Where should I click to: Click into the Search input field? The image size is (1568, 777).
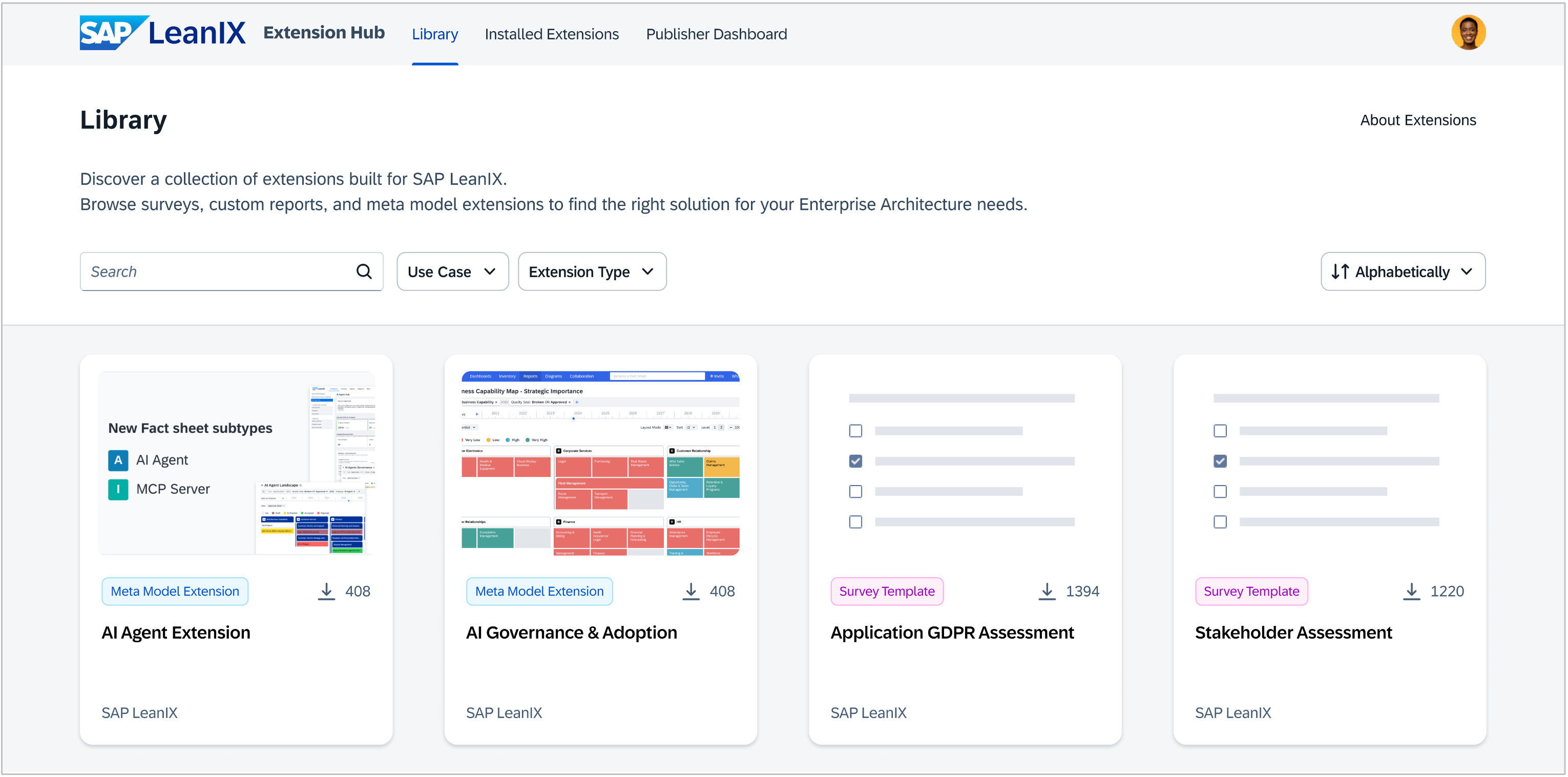point(219,271)
